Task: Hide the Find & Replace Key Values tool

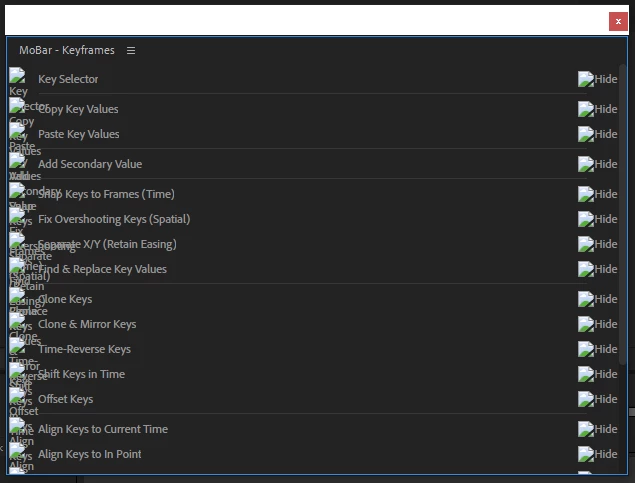Action: click(x=598, y=269)
